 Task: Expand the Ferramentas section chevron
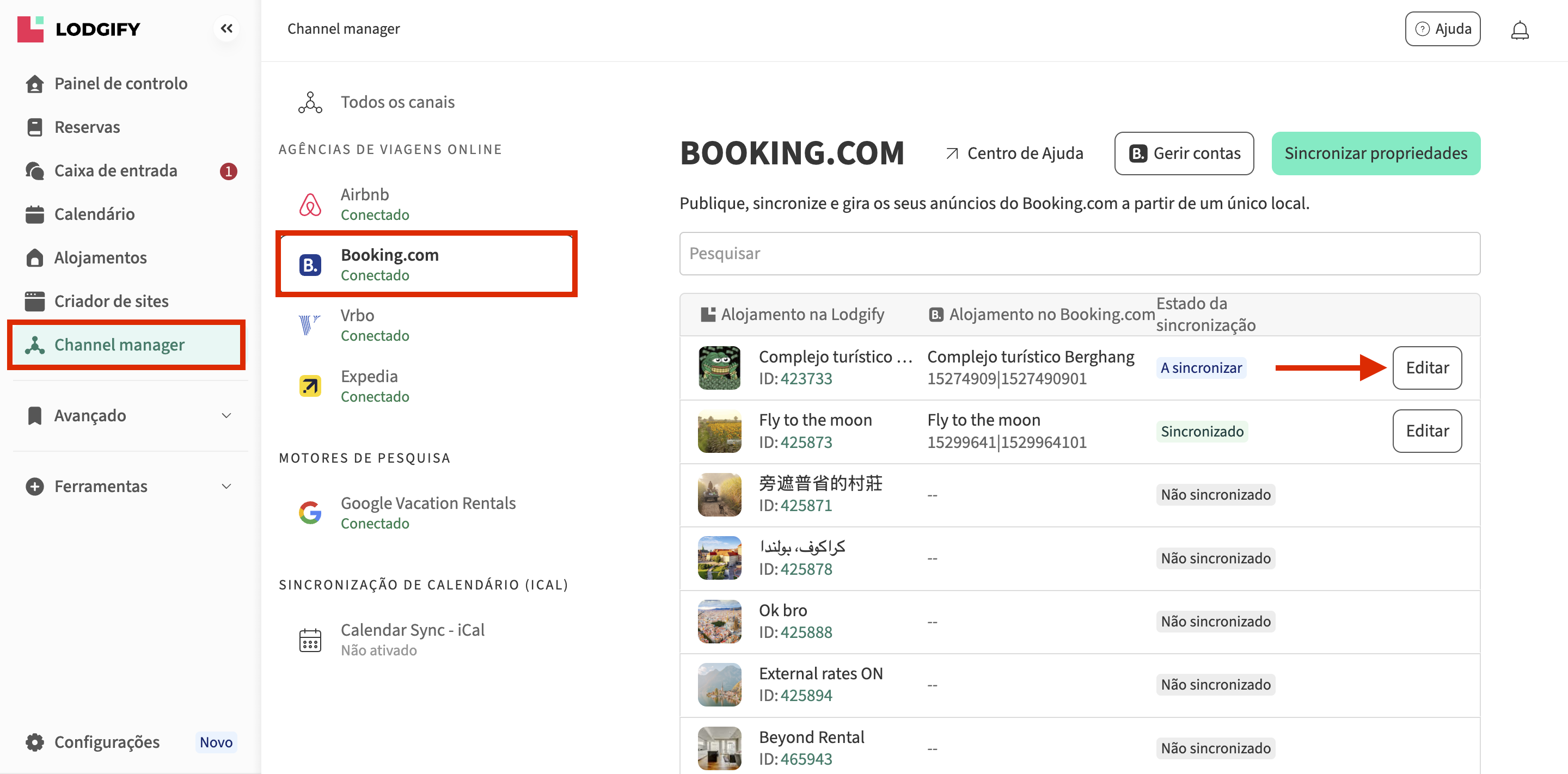[x=226, y=486]
